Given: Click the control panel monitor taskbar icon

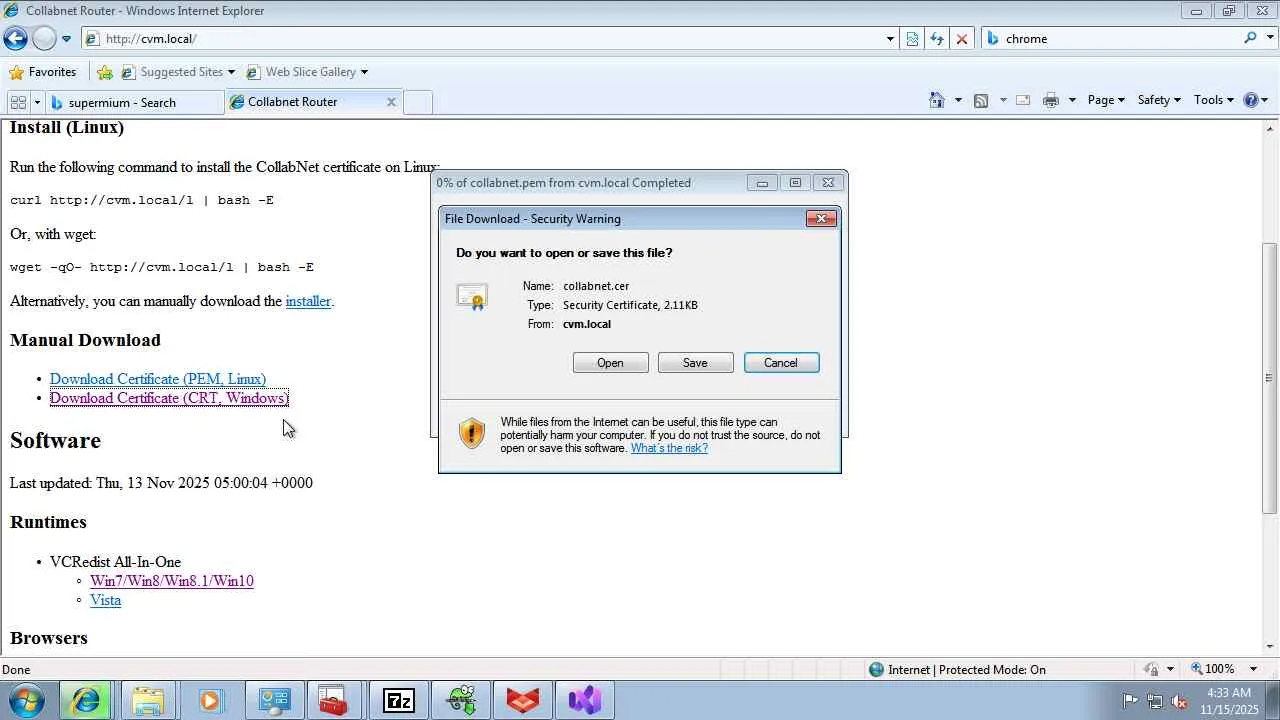Looking at the screenshot, I should coord(273,701).
